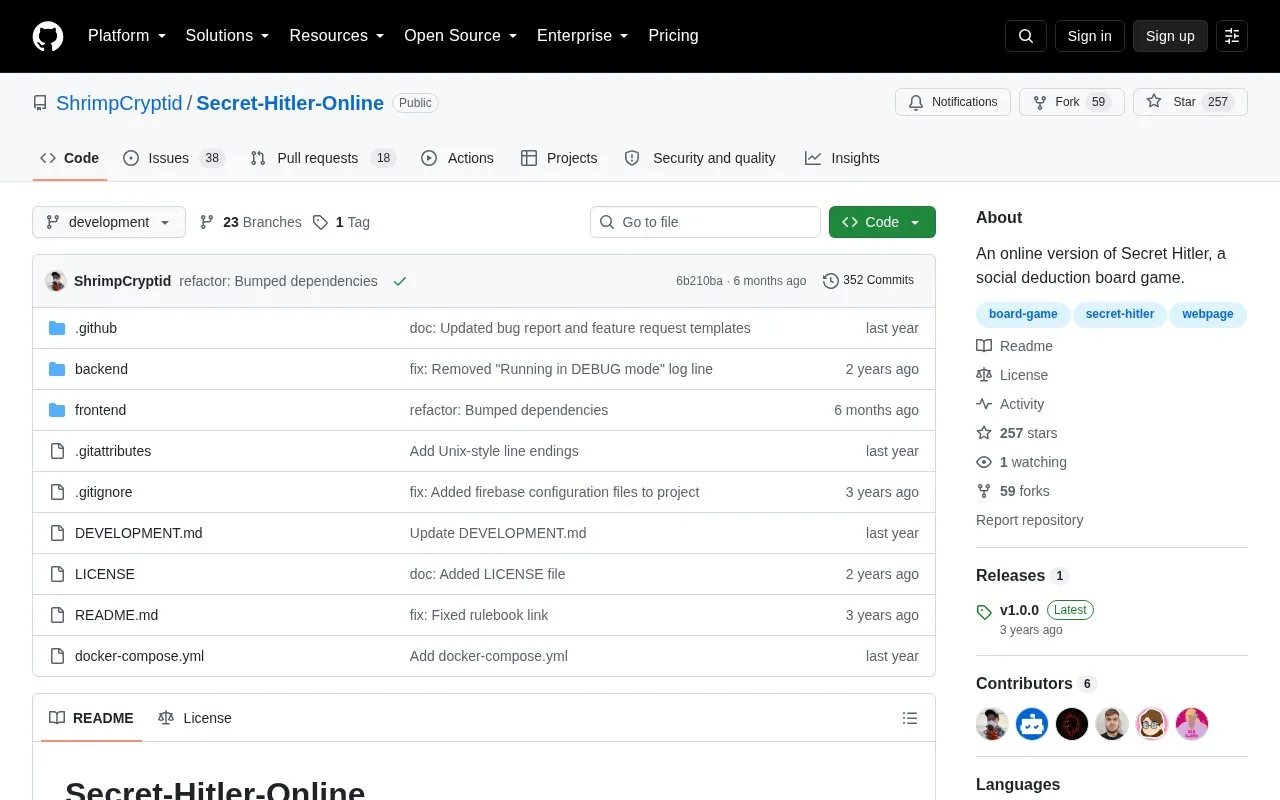
Task: Open the first contributor avatar
Action: pos(992,724)
